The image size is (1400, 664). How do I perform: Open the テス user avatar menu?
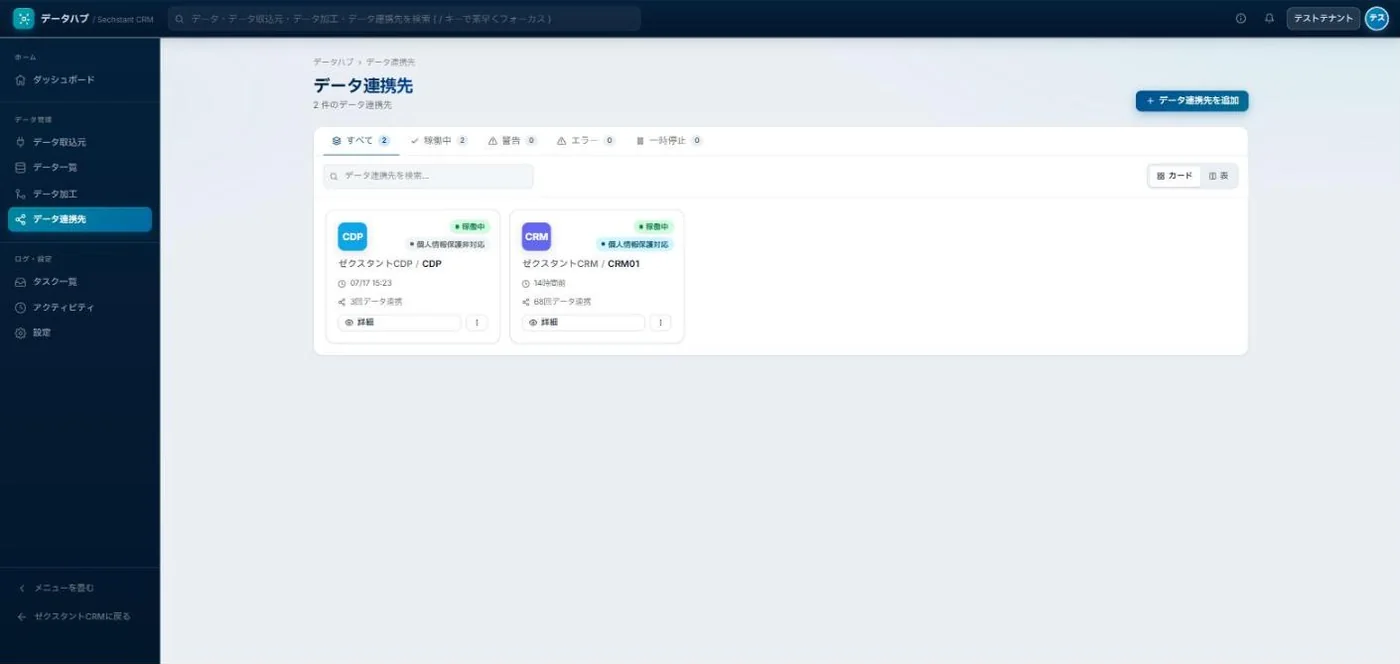tap(1377, 19)
